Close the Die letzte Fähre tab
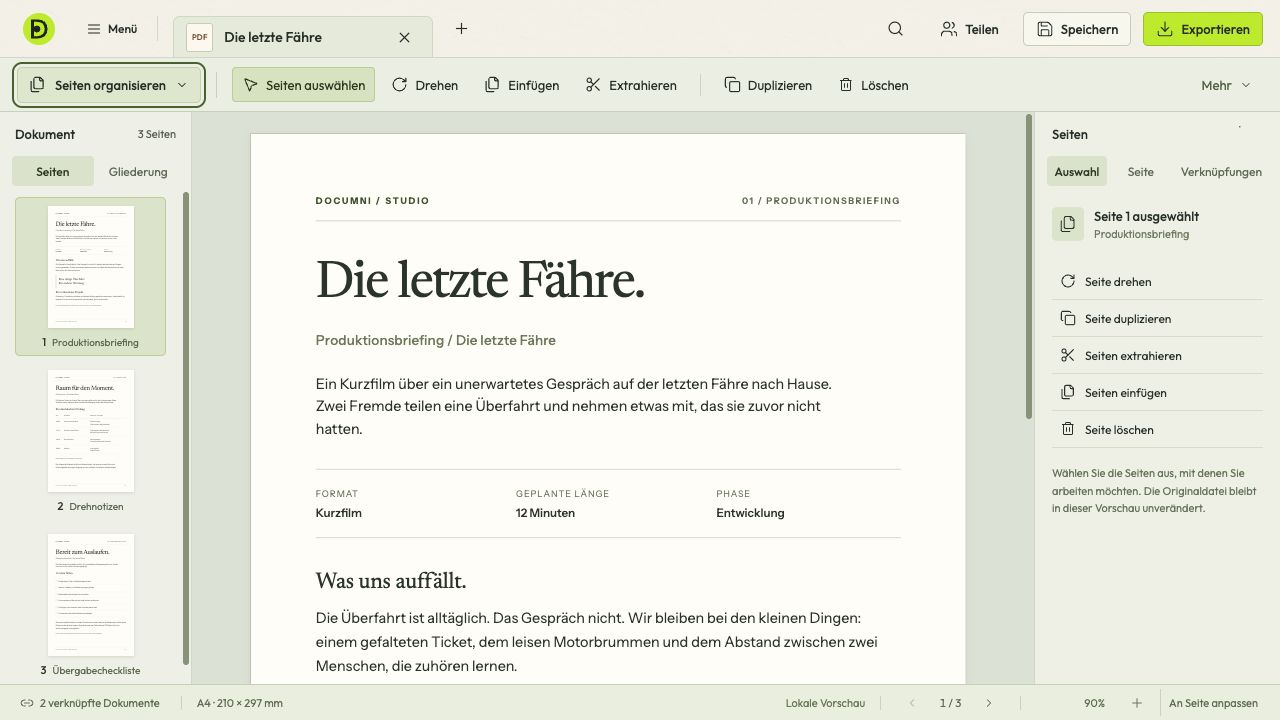Screen dimensions: 1280x720 [x=404, y=37]
